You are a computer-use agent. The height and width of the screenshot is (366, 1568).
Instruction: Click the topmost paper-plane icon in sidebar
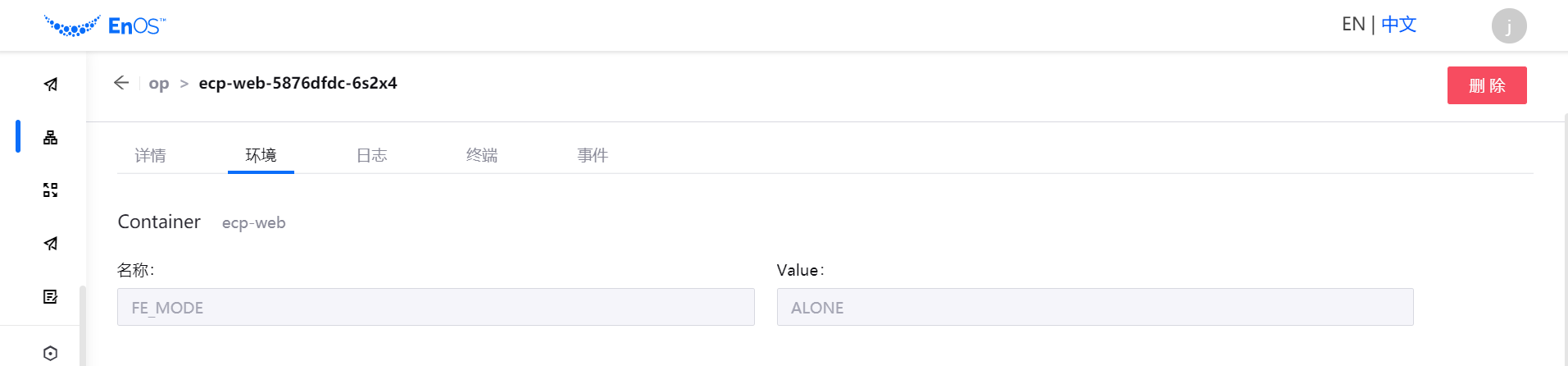click(51, 85)
